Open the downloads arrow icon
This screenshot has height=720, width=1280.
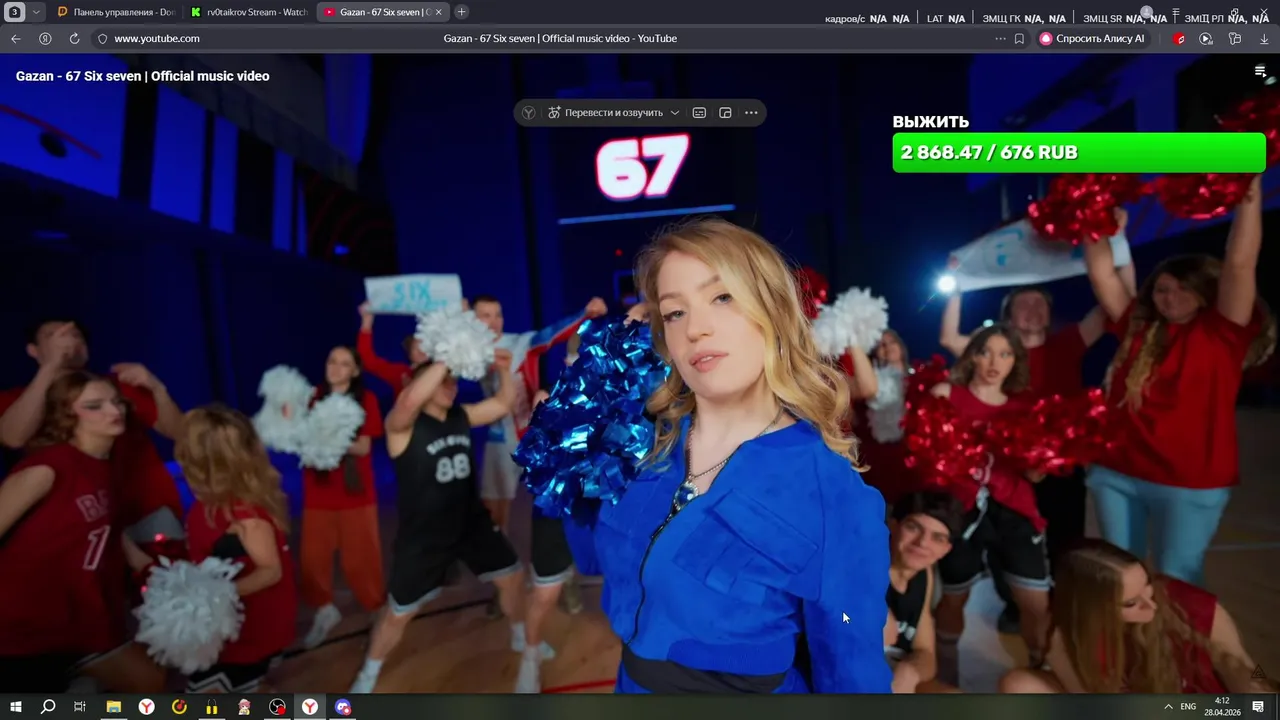pos(1264,38)
